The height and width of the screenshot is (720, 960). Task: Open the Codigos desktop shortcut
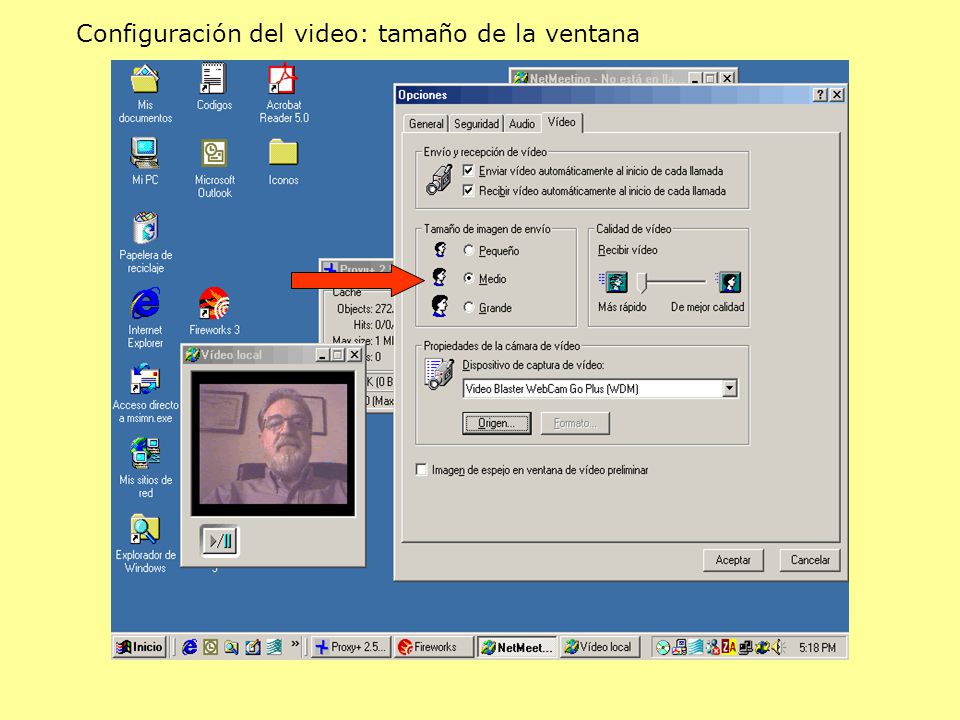click(214, 87)
